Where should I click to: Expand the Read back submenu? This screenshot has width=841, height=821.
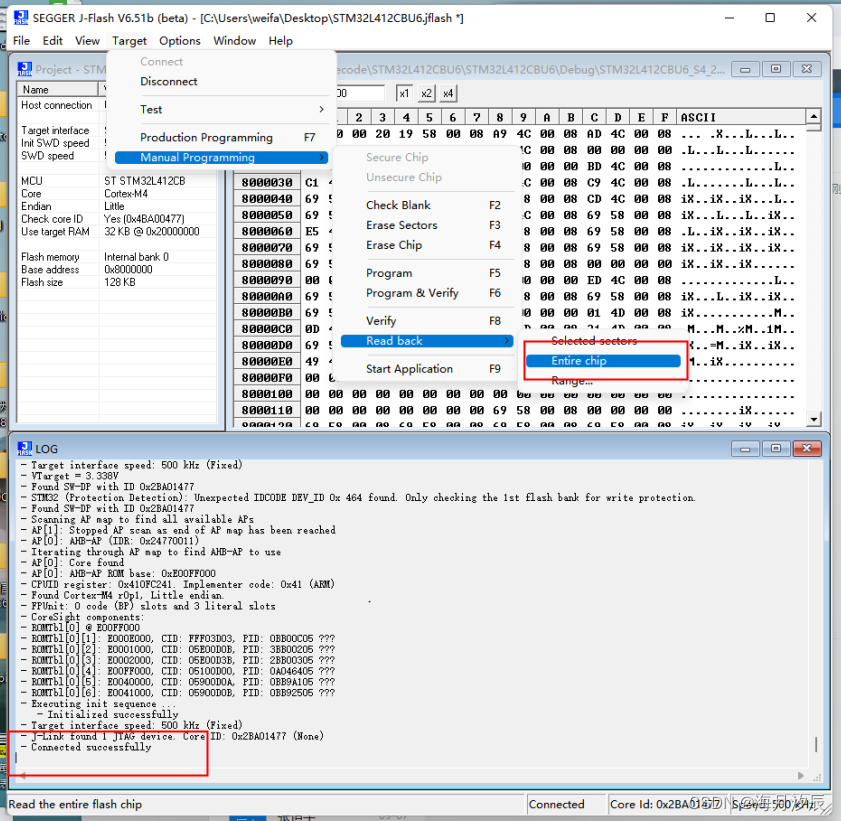427,341
